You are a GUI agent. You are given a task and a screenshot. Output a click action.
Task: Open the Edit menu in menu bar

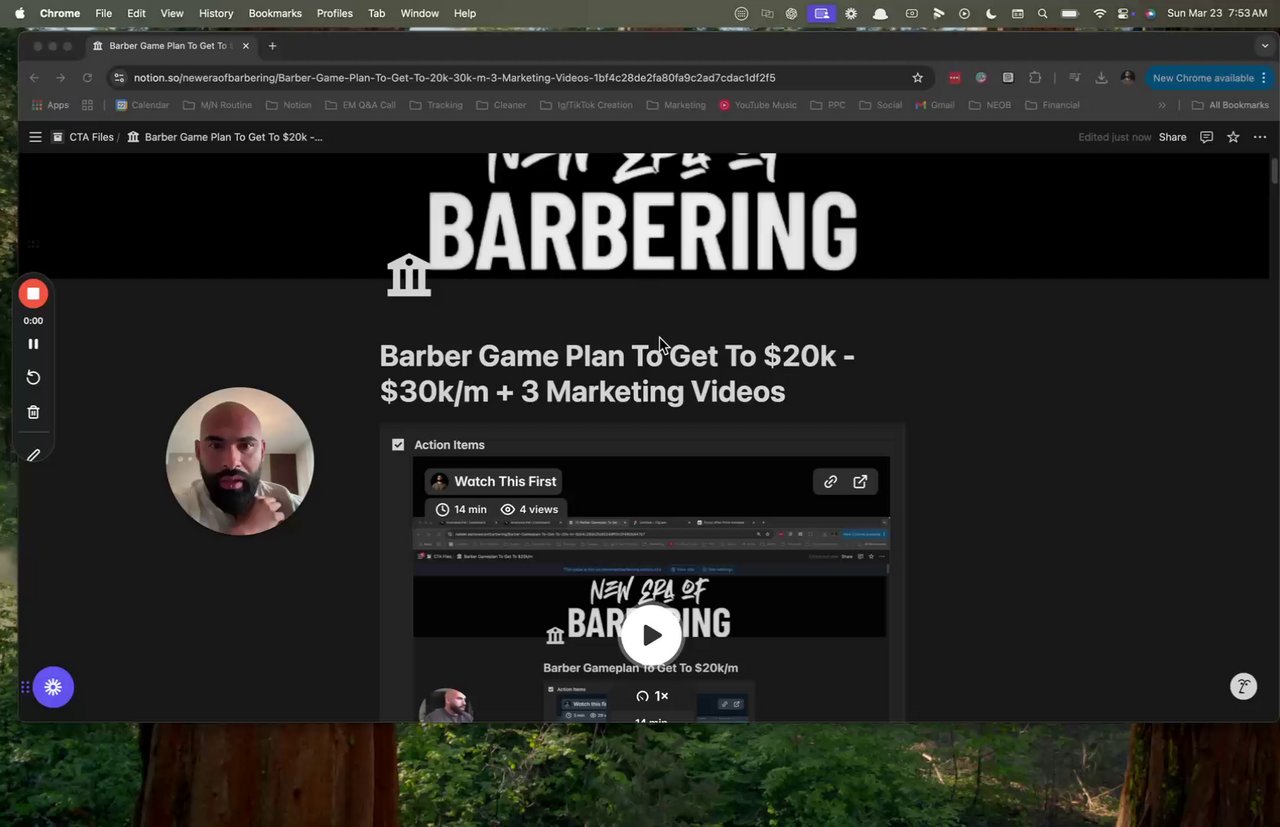[136, 13]
